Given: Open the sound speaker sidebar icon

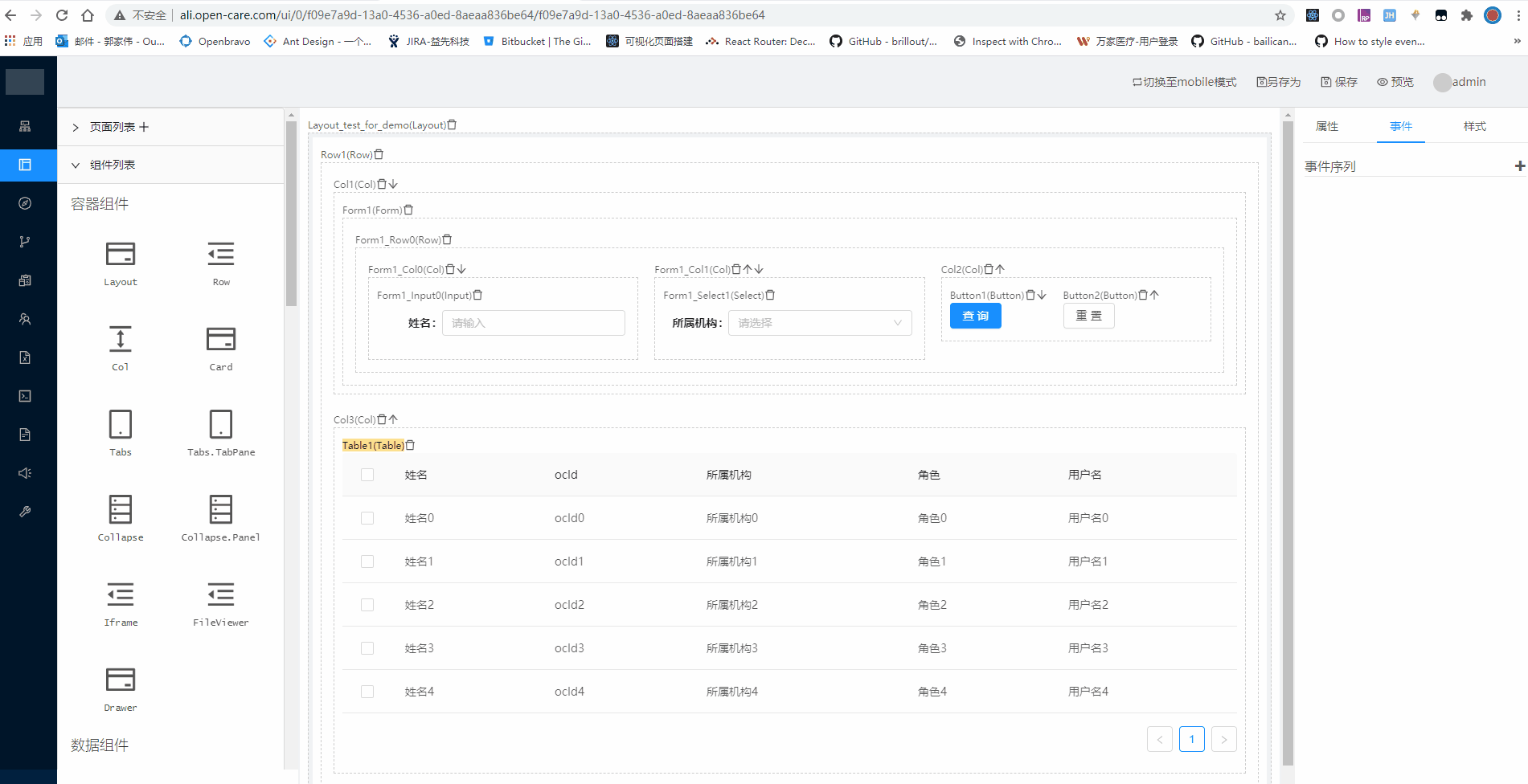Looking at the screenshot, I should pos(25,473).
